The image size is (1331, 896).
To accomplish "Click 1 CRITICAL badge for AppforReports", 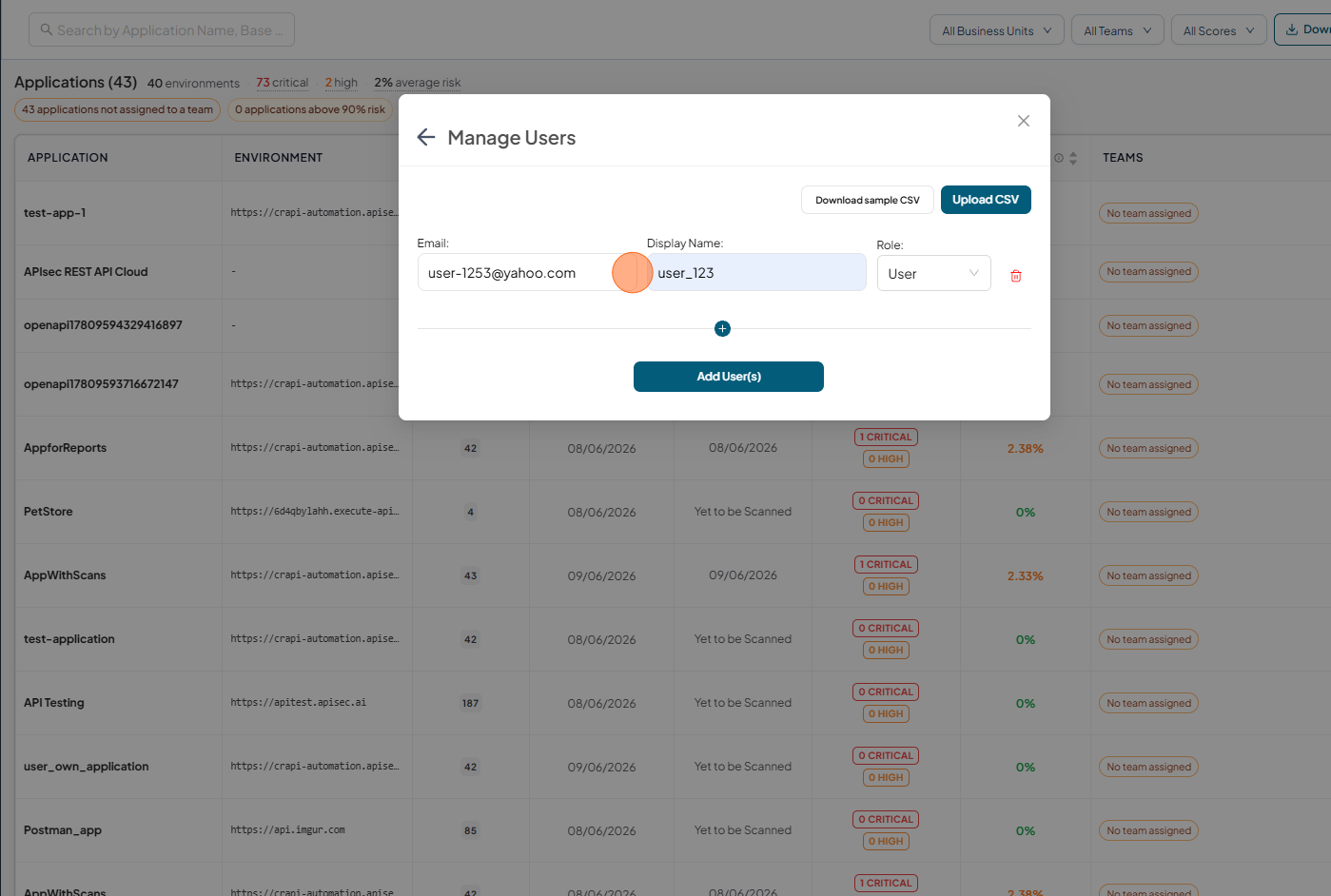I will [886, 438].
